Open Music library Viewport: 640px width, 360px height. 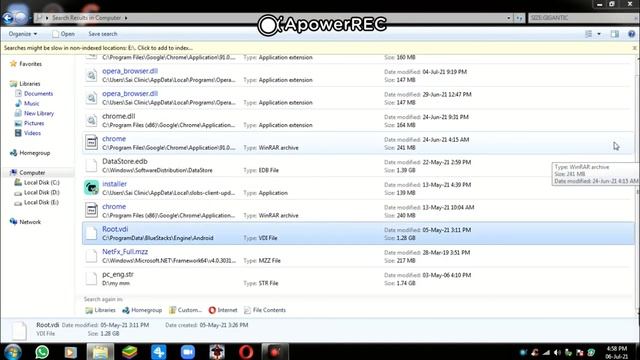tap(31, 104)
